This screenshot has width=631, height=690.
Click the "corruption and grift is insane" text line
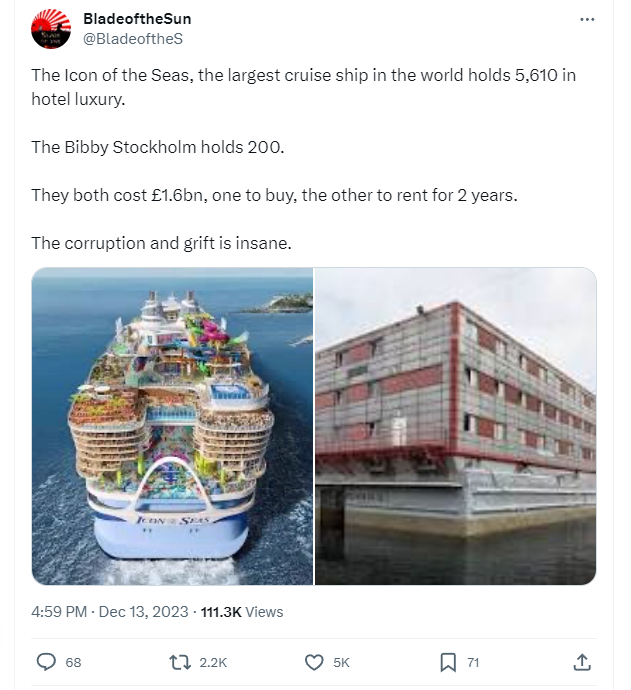tap(161, 243)
